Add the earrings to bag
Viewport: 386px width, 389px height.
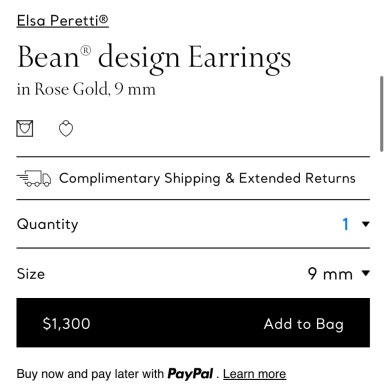[303, 324]
